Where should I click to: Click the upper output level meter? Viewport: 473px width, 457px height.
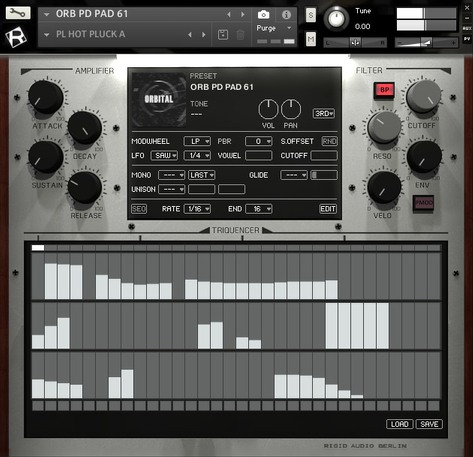(426, 14)
